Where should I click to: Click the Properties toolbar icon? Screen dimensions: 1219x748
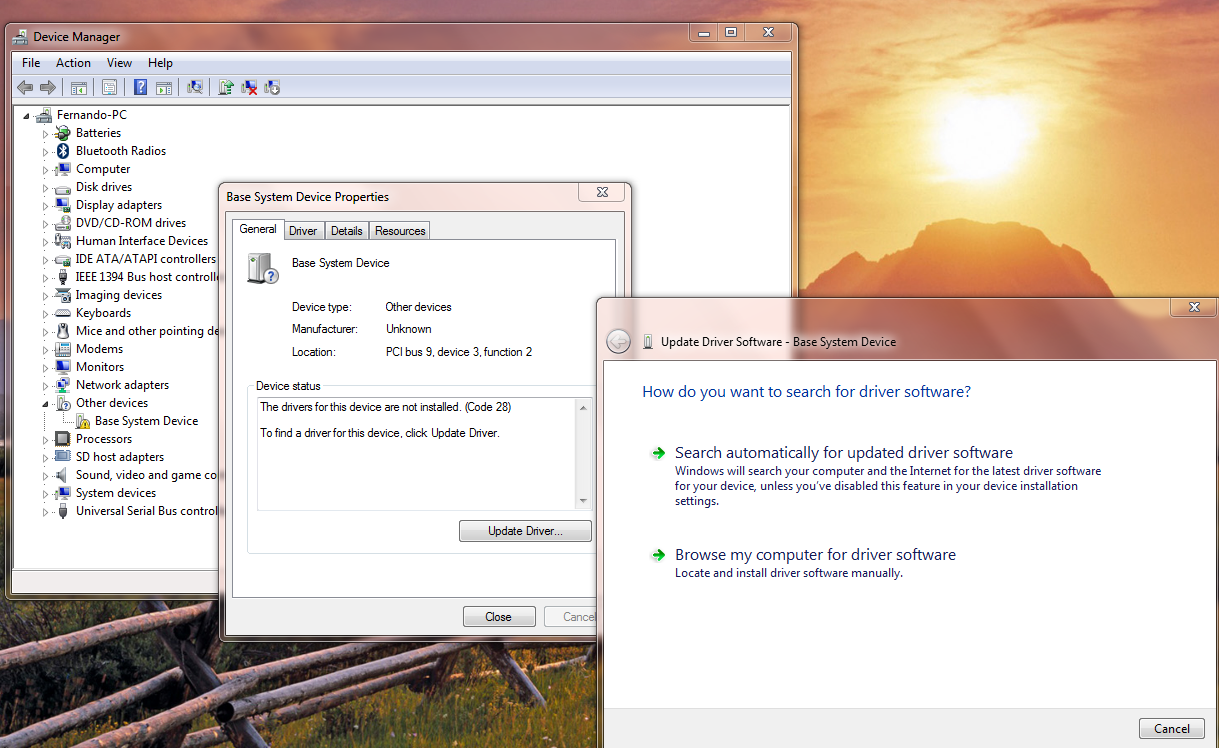coord(108,87)
